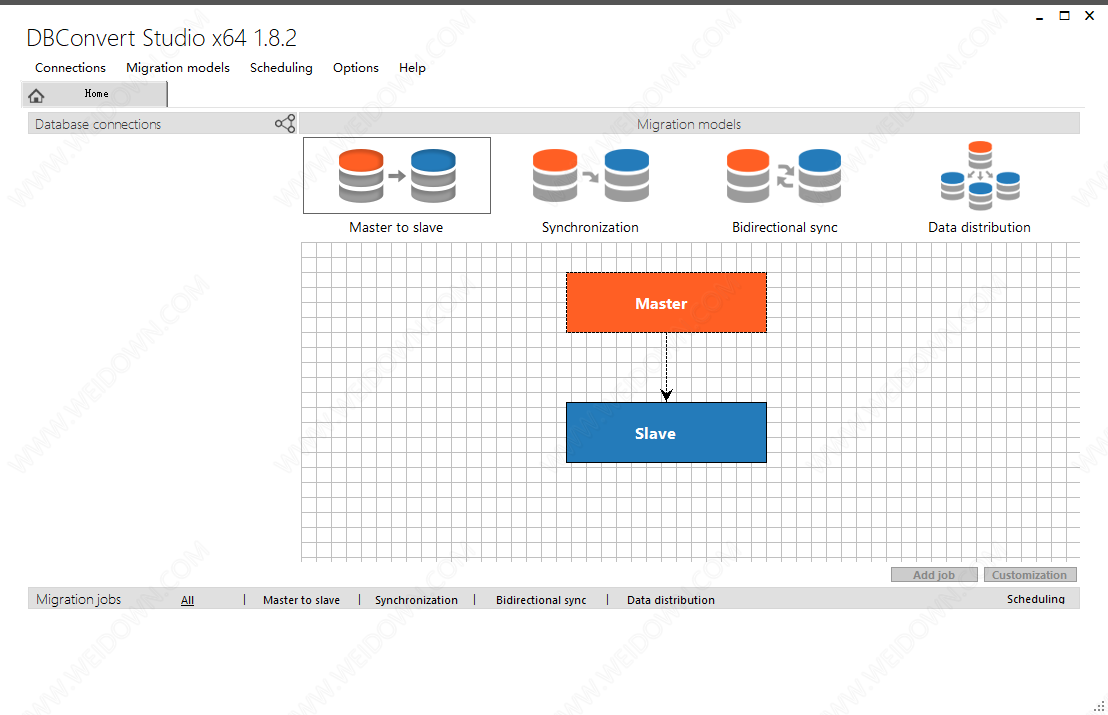This screenshot has height=715, width=1108.
Task: Click the Add job button
Action: tap(934, 574)
